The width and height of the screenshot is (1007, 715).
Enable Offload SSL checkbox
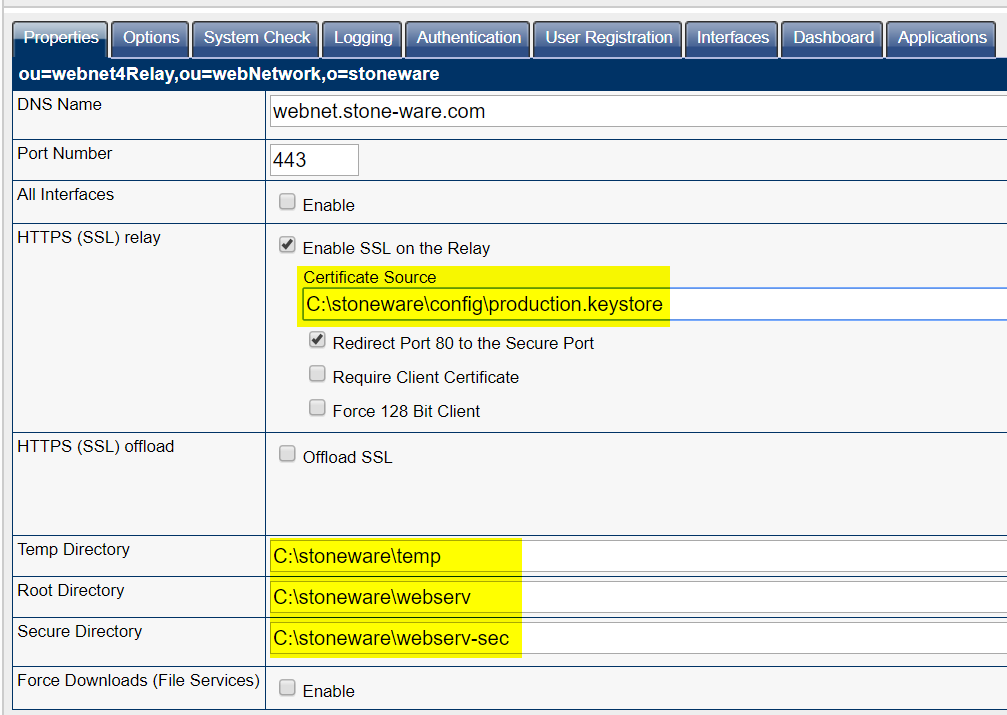[287, 454]
